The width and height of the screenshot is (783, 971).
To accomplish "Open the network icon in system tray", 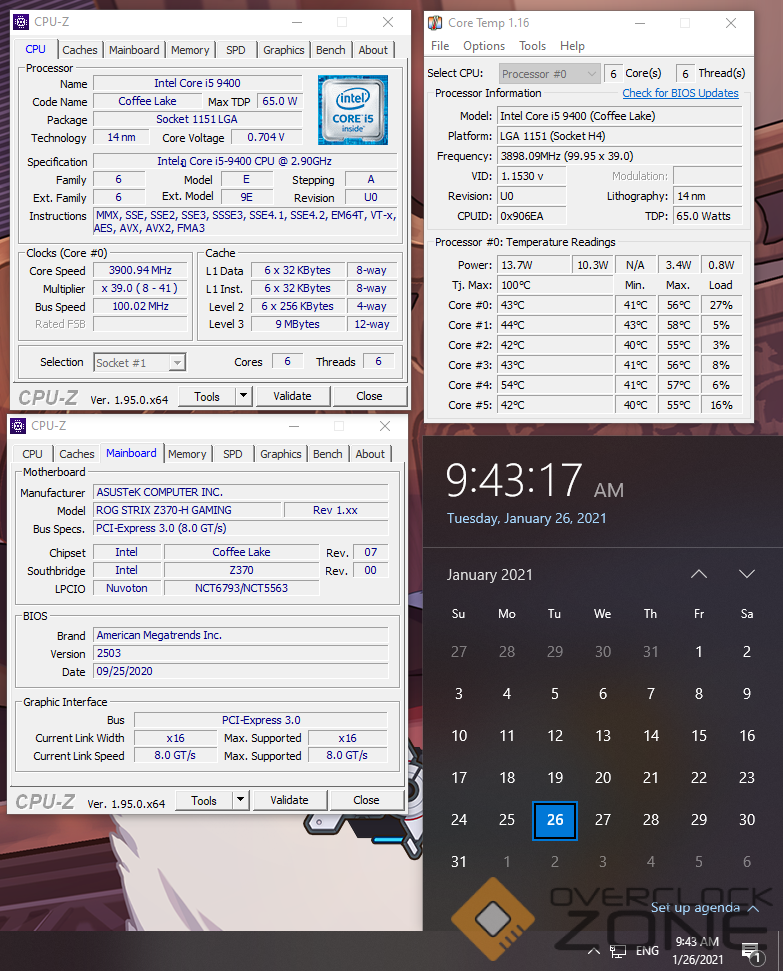I will 618,951.
